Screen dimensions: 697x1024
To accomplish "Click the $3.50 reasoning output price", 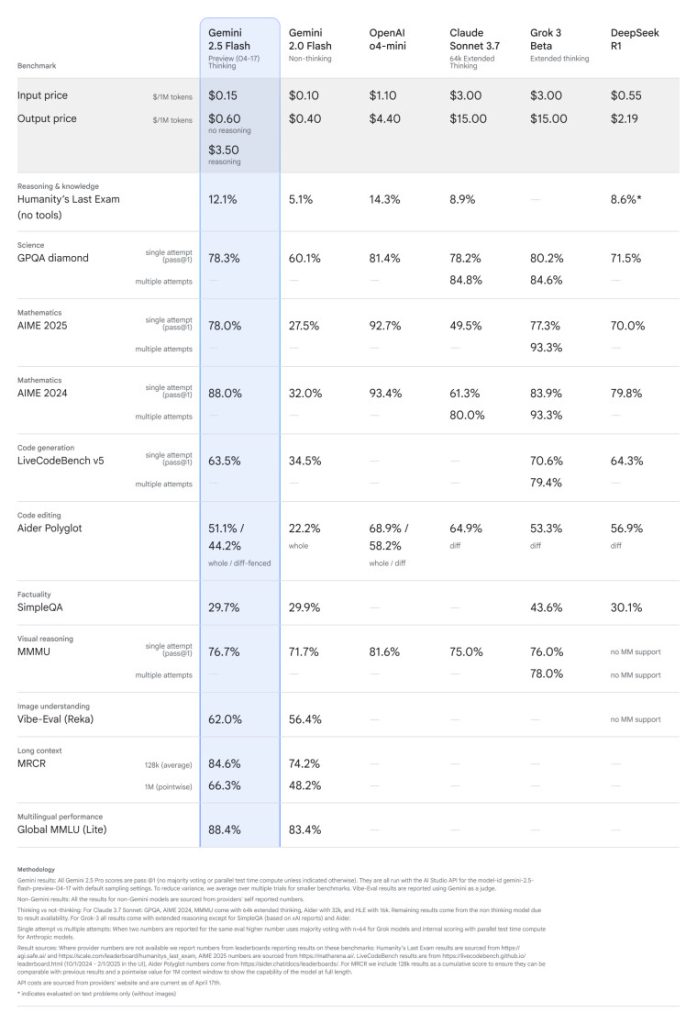I will coord(224,150).
